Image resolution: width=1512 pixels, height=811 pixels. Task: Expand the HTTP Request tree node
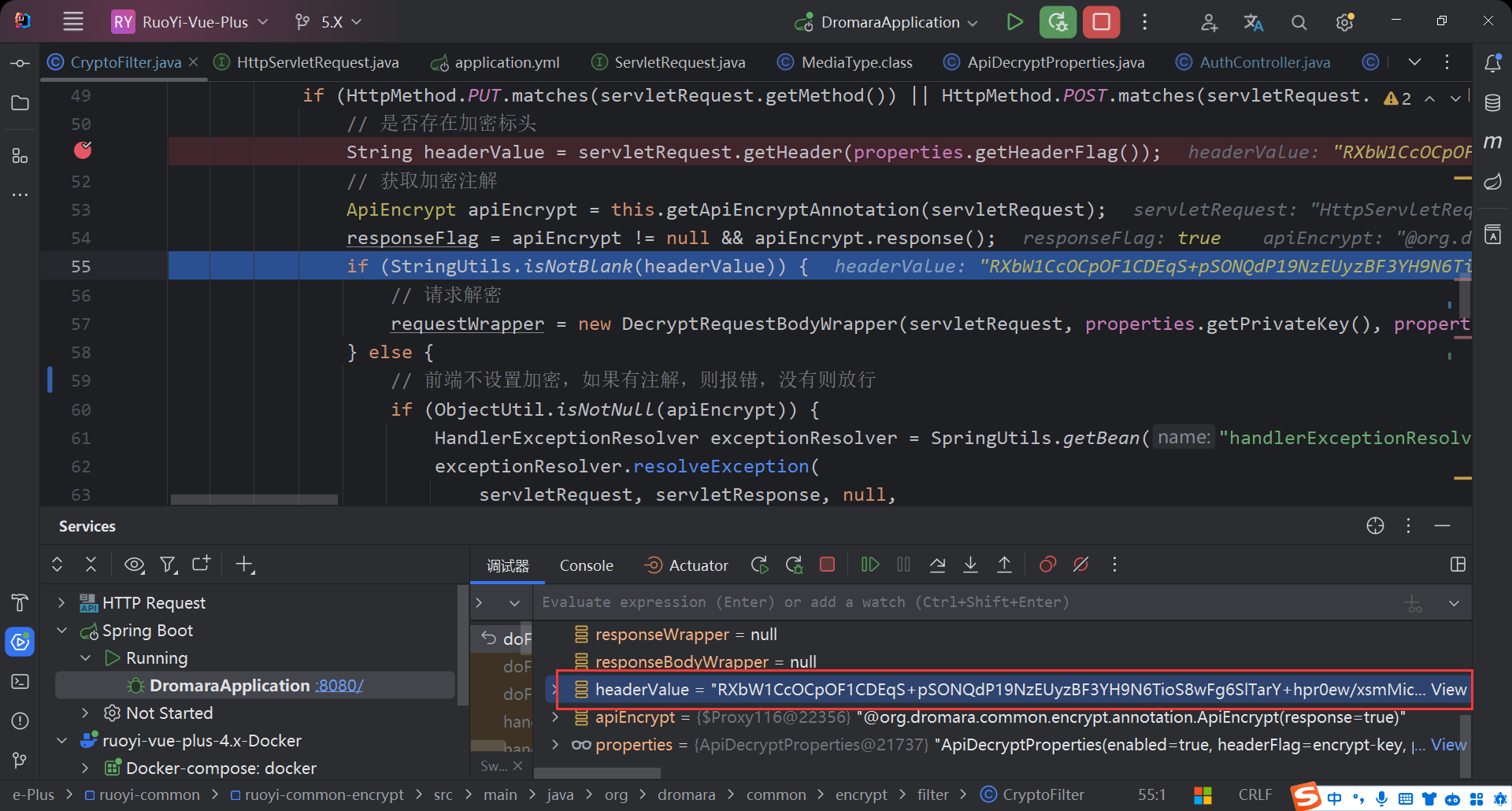point(61,603)
